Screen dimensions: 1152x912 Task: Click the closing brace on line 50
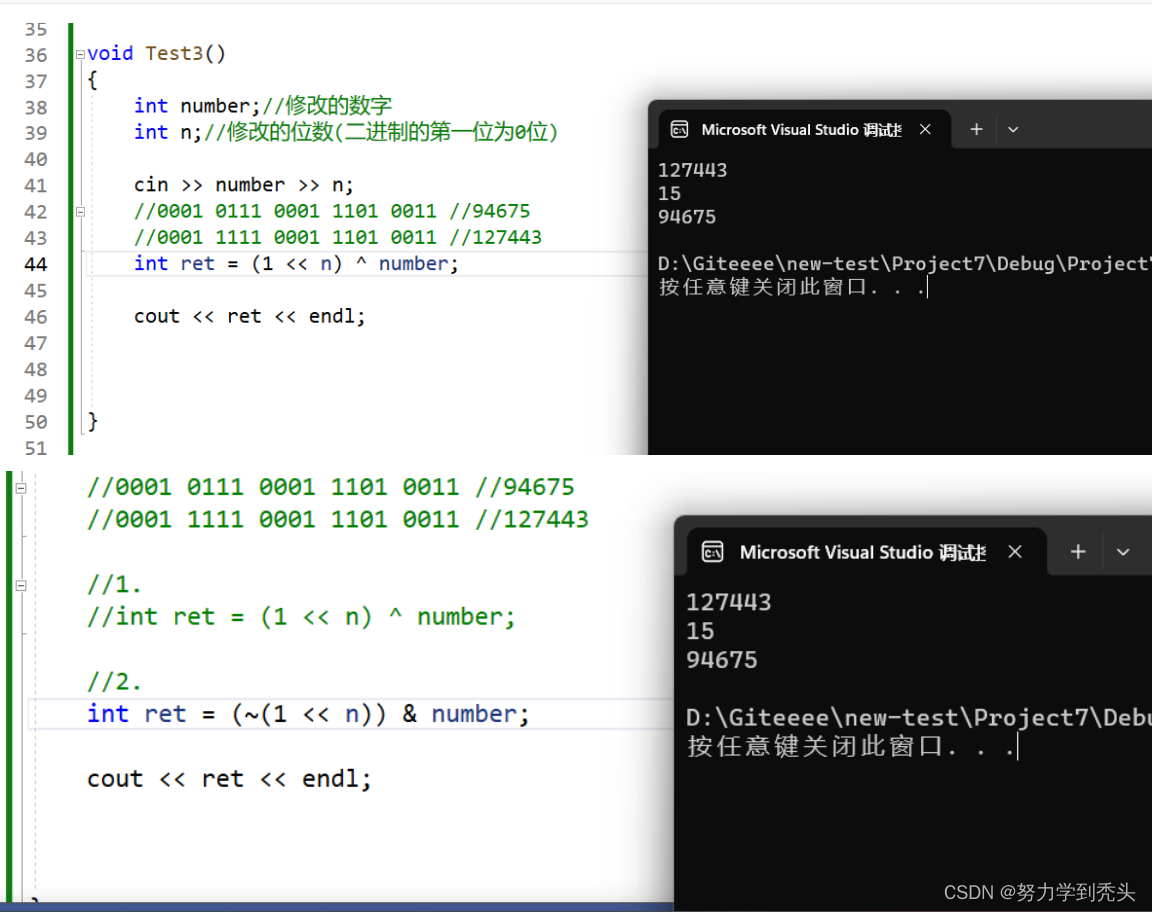[x=93, y=421]
